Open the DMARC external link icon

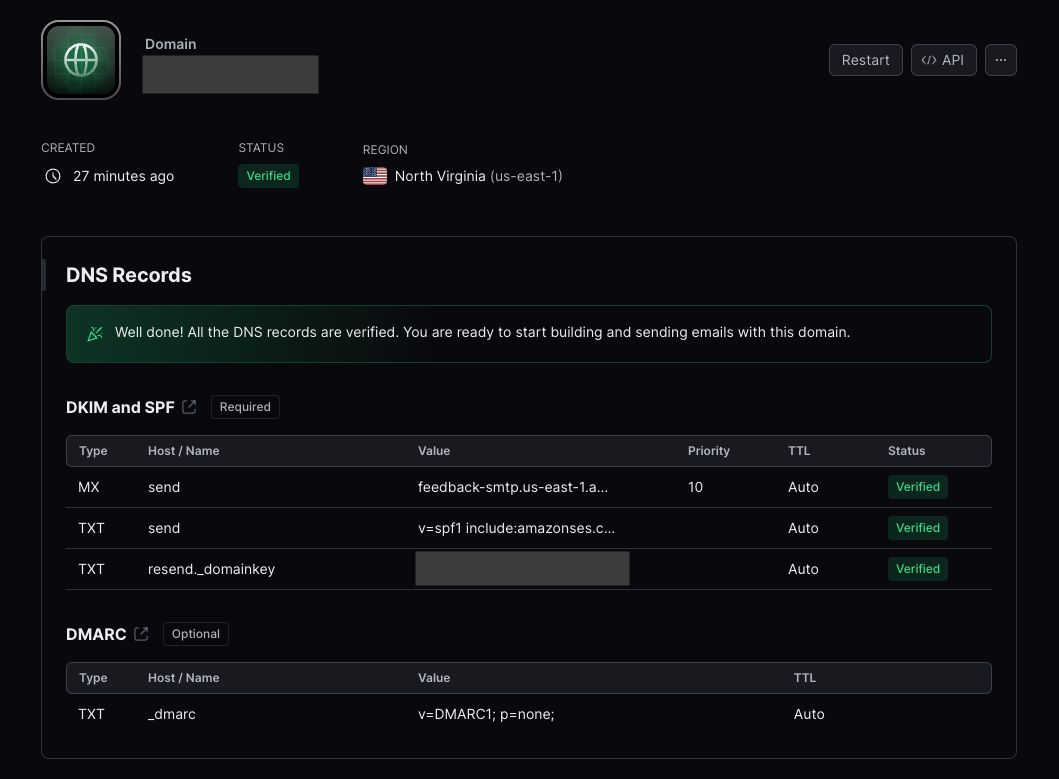[142, 633]
